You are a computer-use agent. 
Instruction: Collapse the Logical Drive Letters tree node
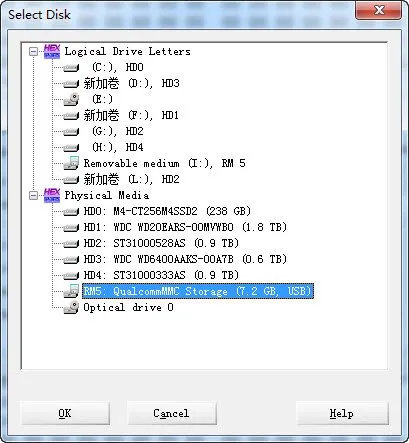click(x=33, y=52)
